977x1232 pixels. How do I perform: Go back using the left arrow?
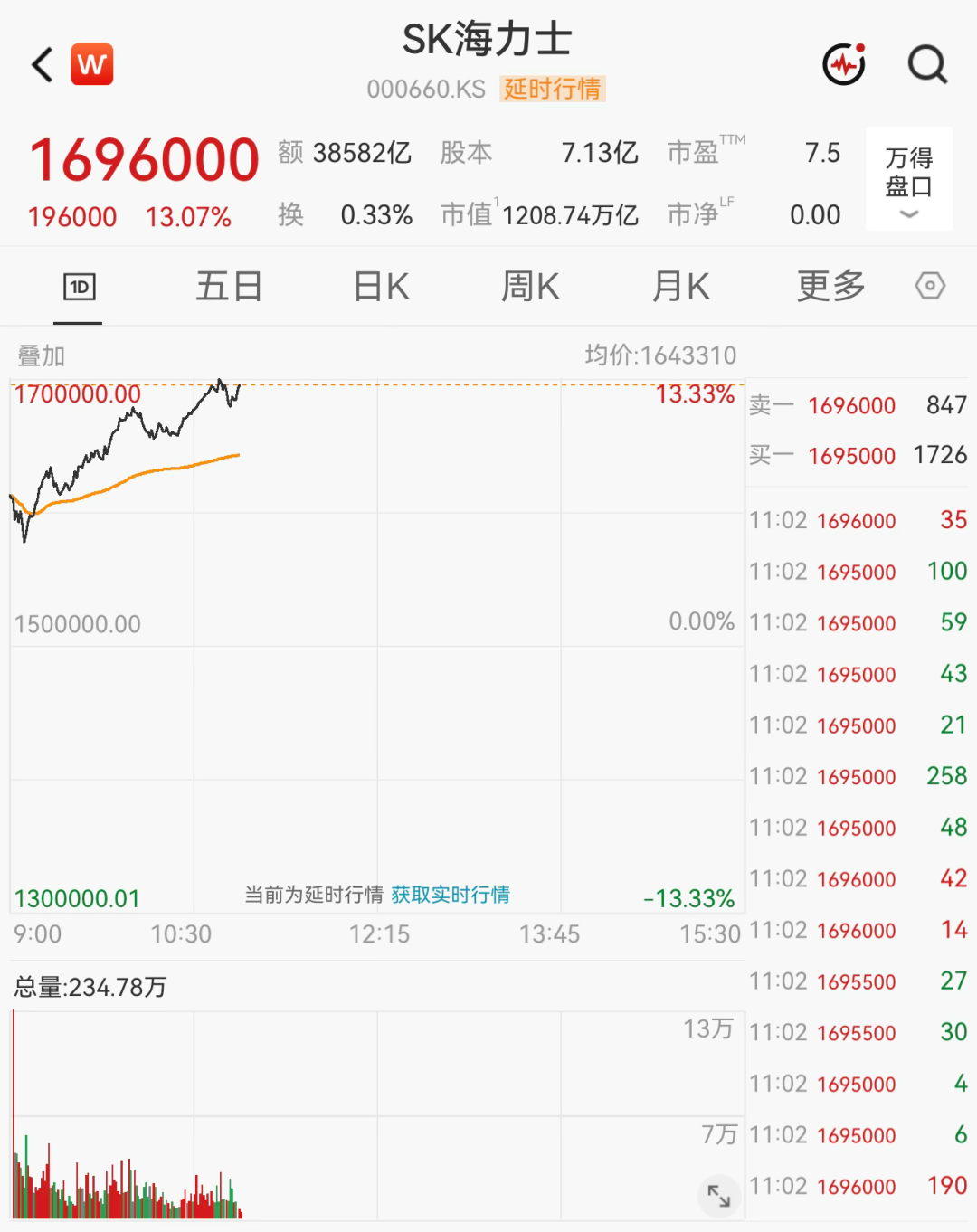coord(43,65)
